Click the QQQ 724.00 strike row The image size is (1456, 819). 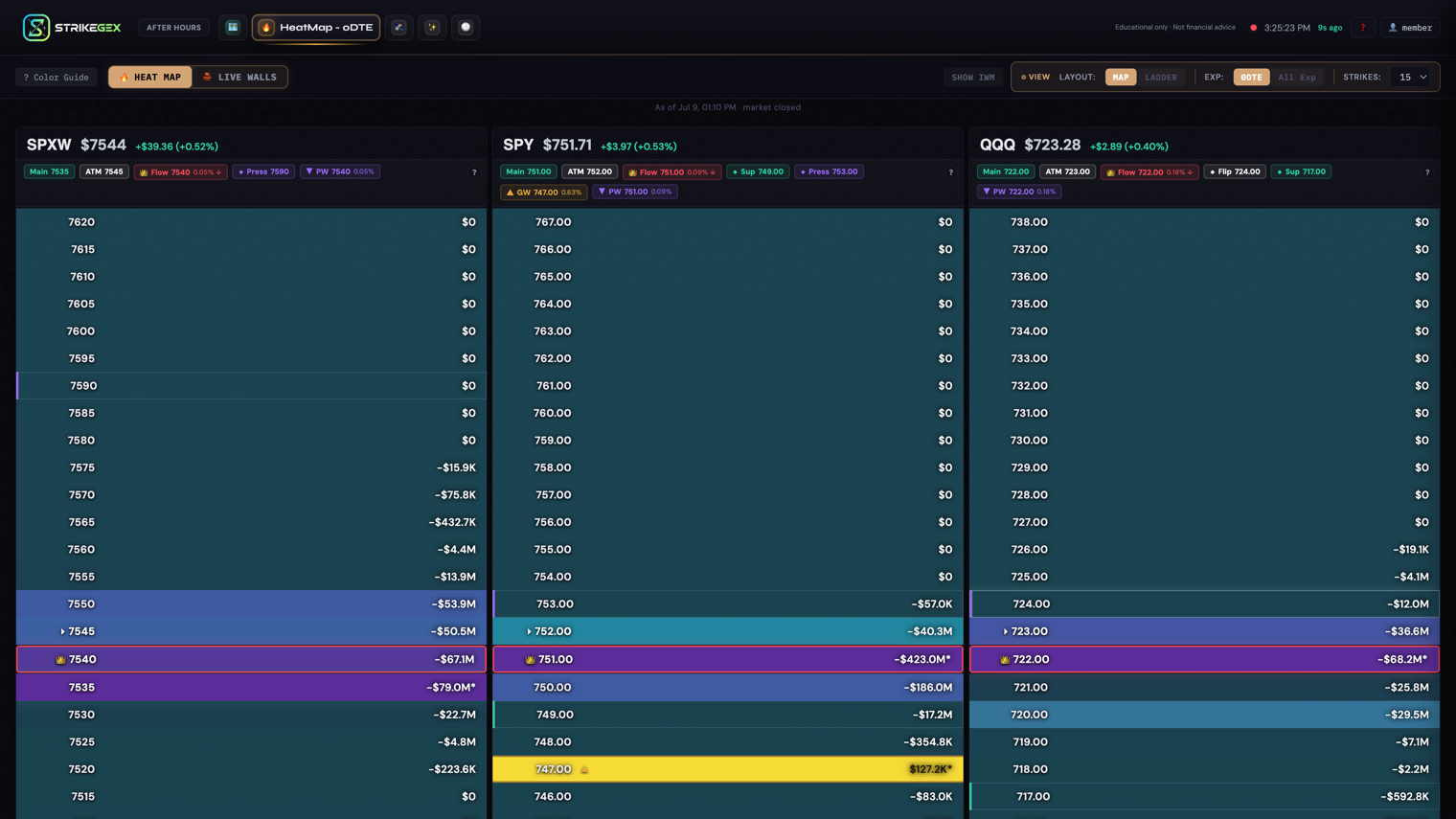(x=1204, y=604)
